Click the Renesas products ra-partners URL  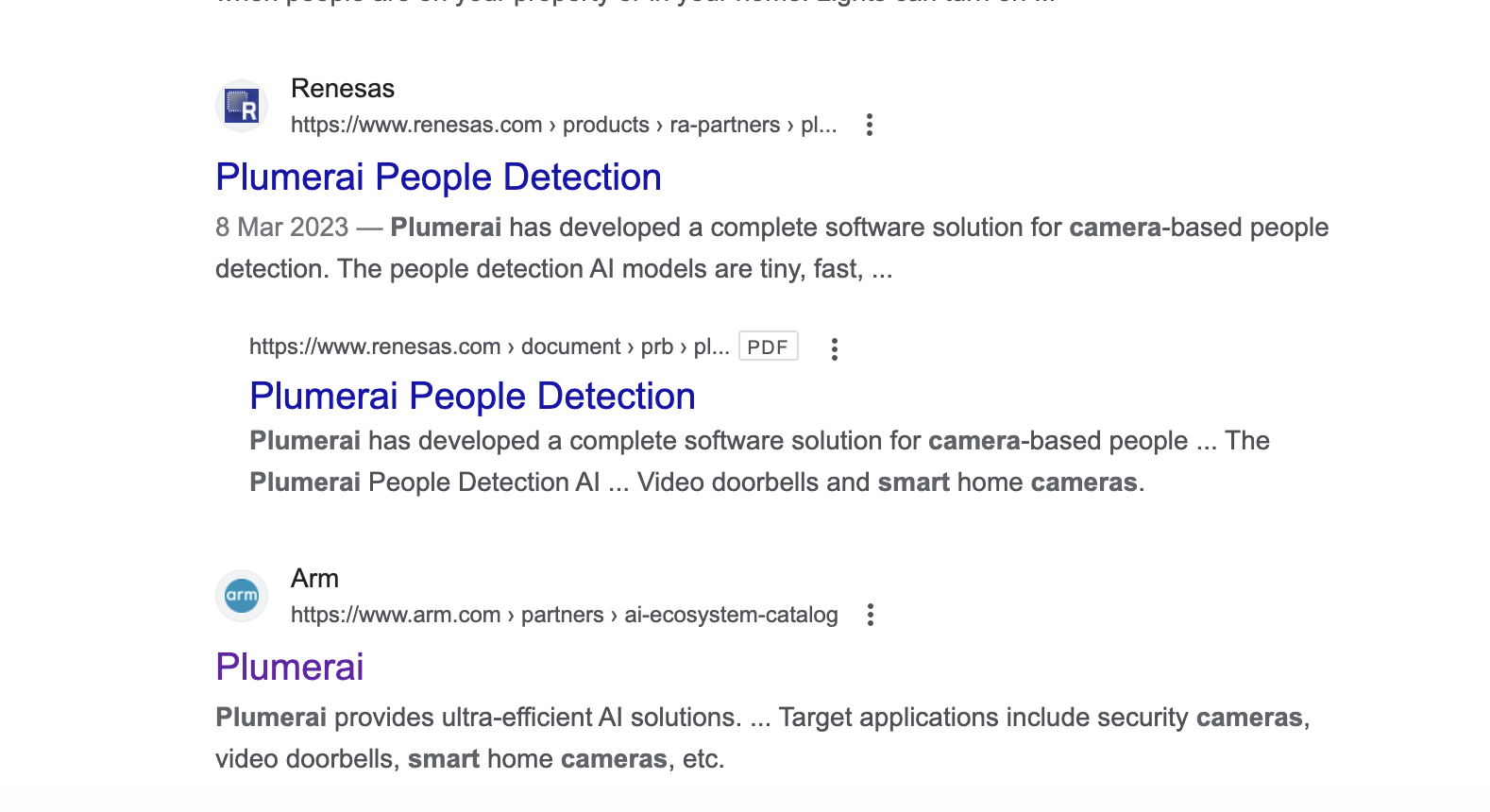click(564, 125)
